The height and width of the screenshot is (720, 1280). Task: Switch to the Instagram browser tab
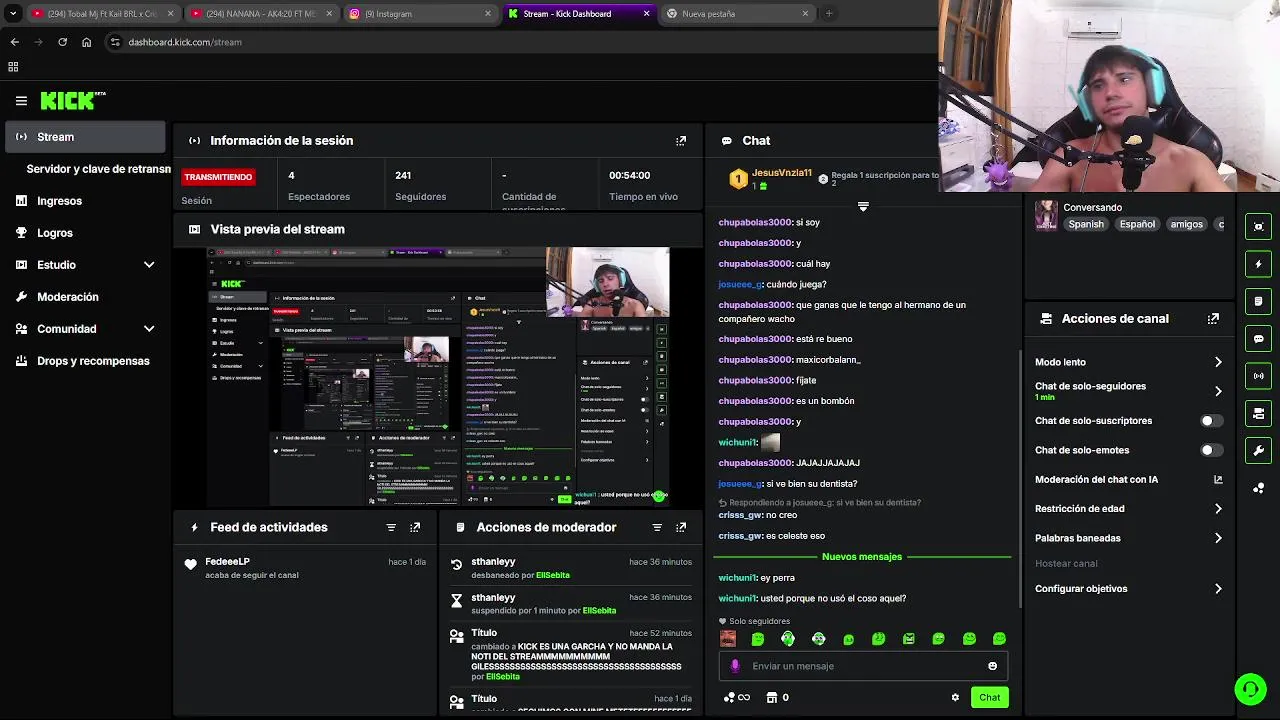pos(420,14)
